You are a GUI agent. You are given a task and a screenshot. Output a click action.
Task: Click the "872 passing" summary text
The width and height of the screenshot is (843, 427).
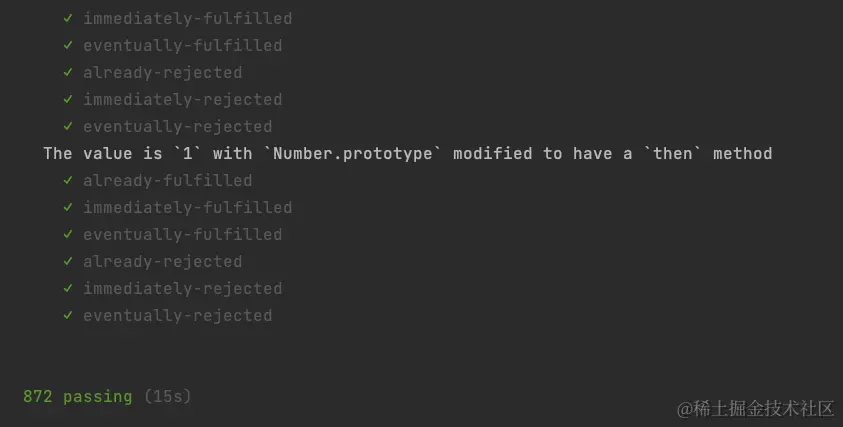tap(77, 397)
